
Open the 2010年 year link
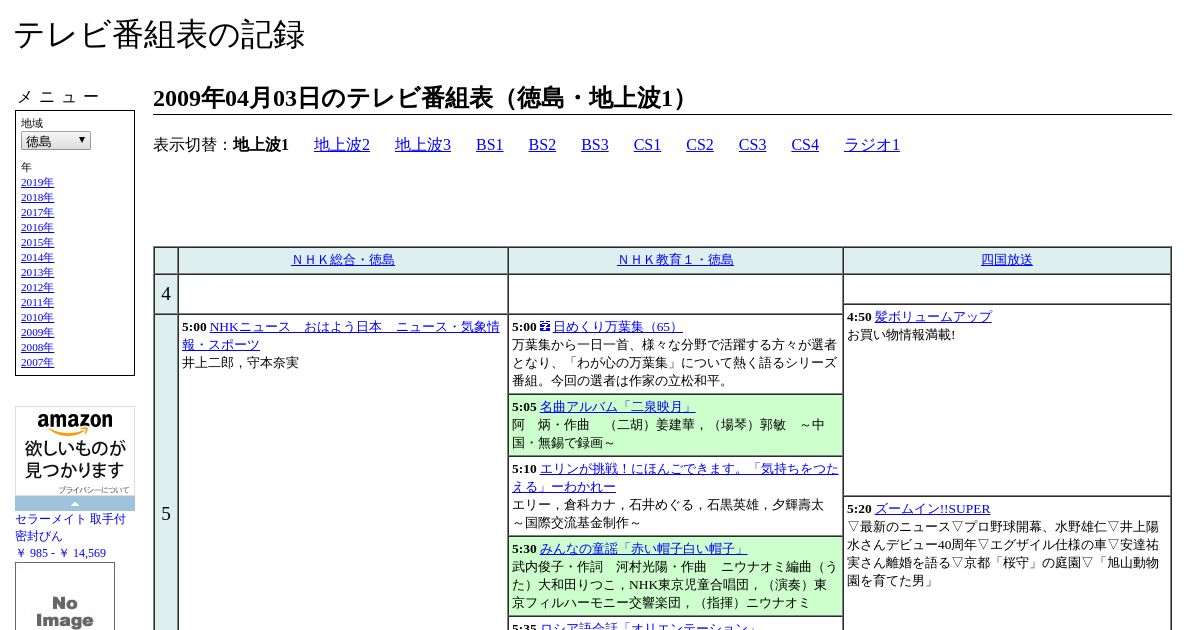point(37,317)
